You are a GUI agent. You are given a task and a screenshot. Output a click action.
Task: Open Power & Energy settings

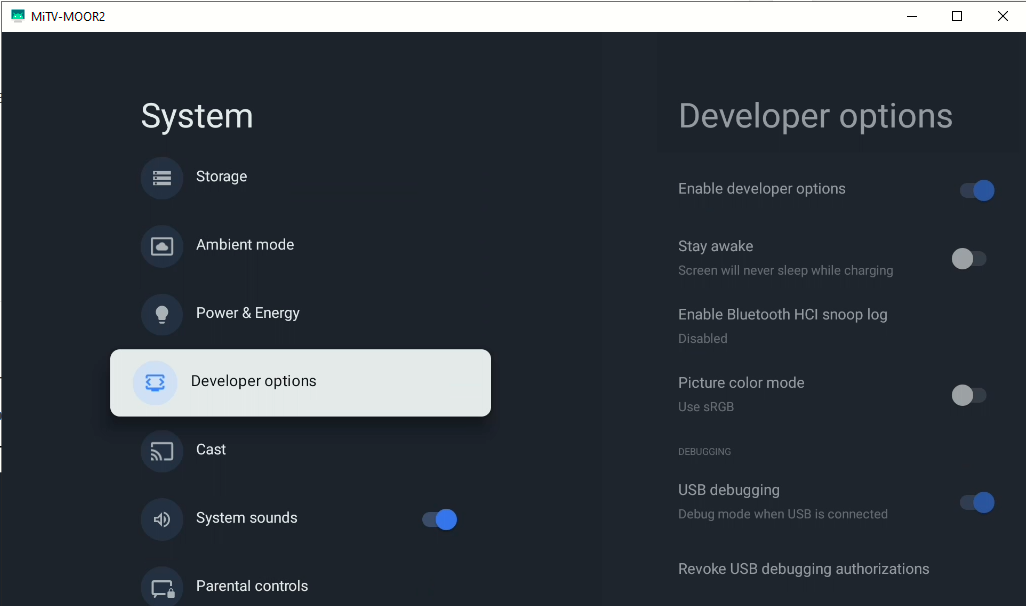300,314
